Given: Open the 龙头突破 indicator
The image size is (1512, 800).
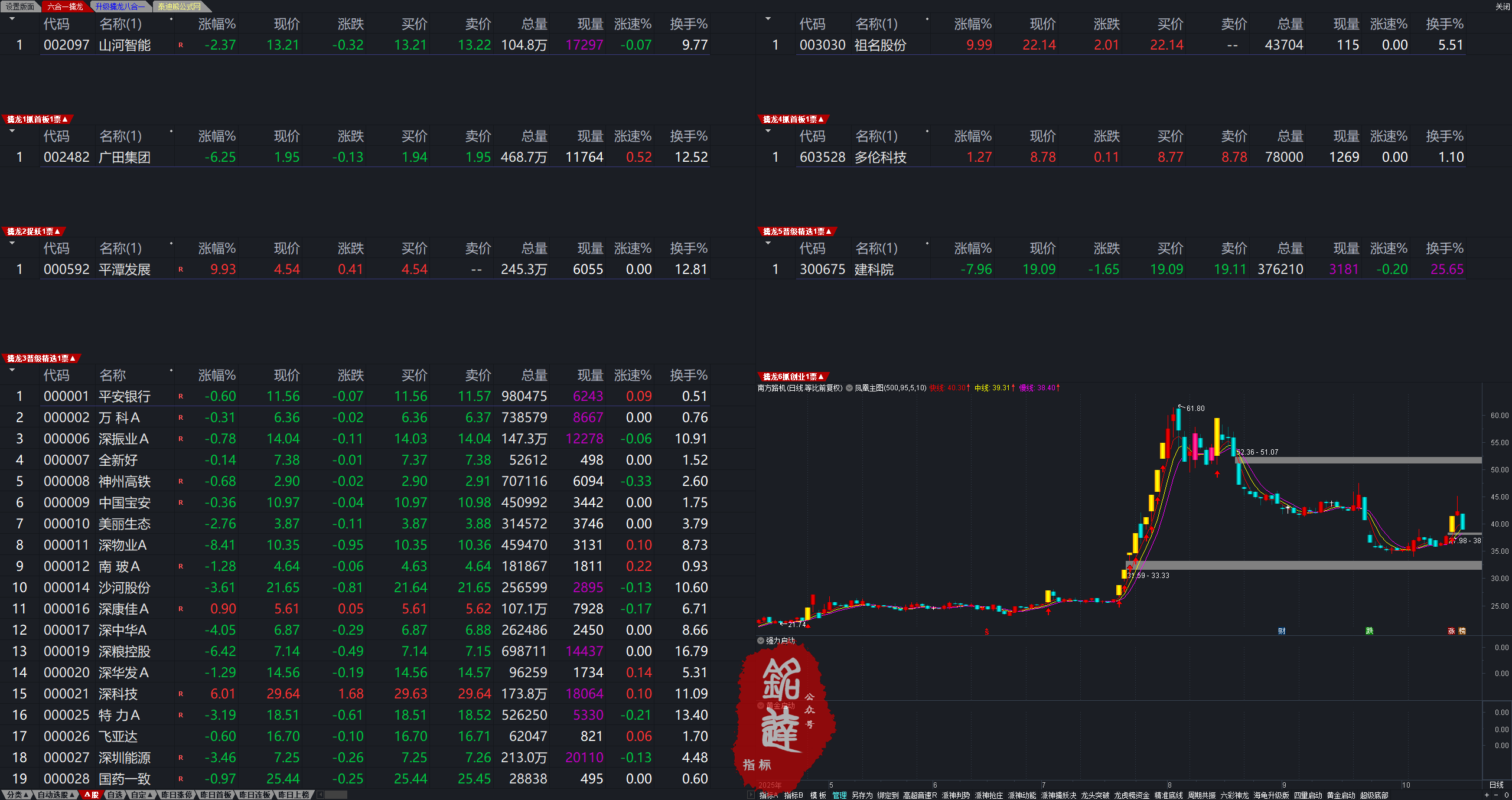Looking at the screenshot, I should (1096, 795).
